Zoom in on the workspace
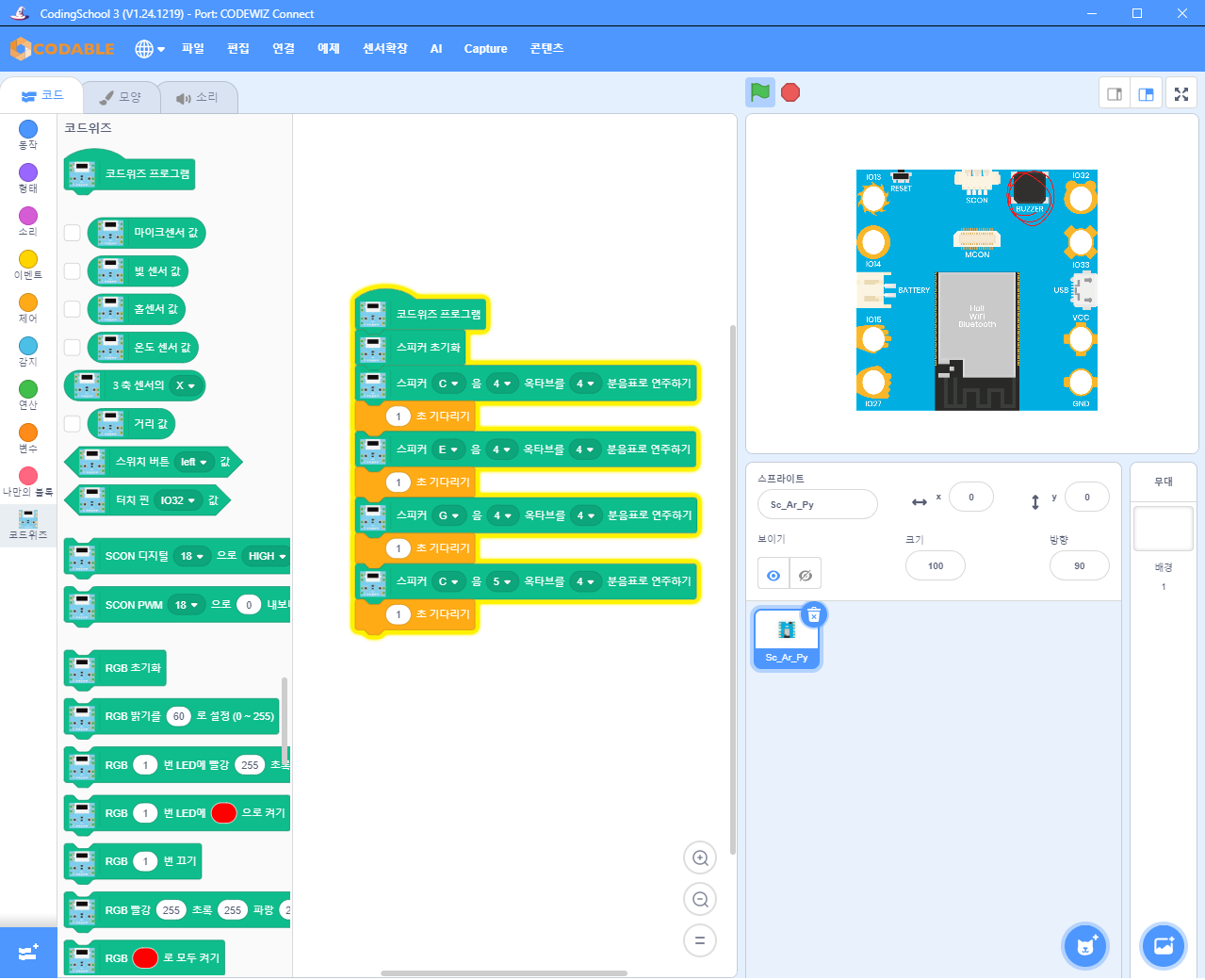The height and width of the screenshot is (980, 1205). [700, 858]
